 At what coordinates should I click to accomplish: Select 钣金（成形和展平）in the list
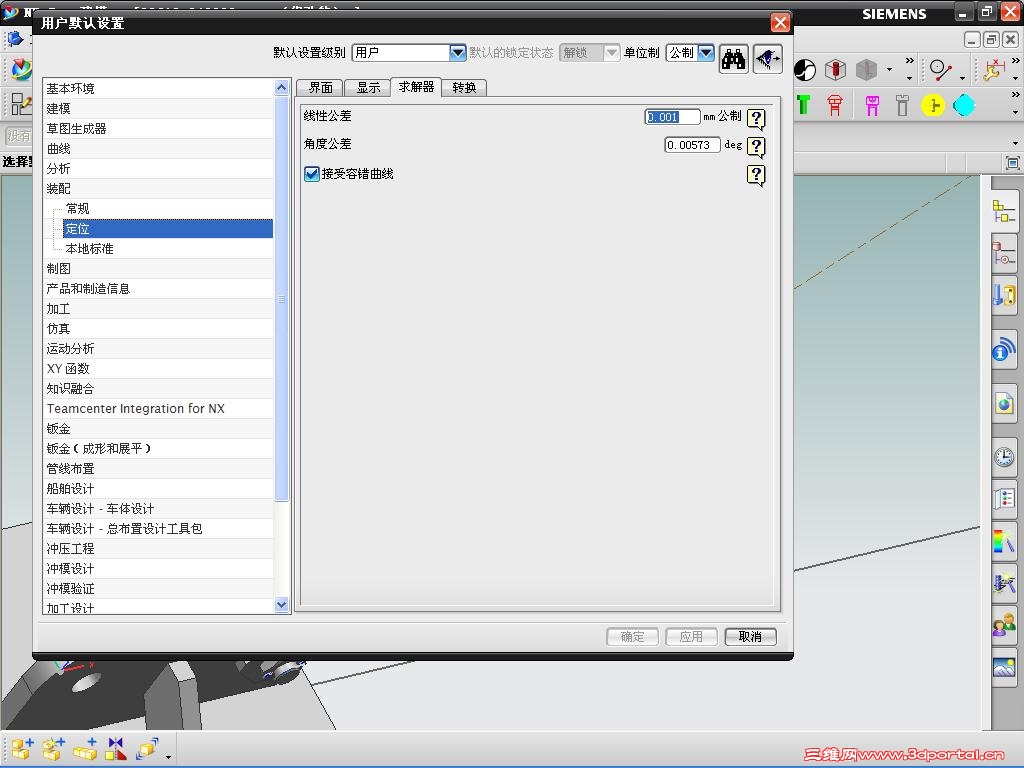pyautogui.click(x=159, y=449)
